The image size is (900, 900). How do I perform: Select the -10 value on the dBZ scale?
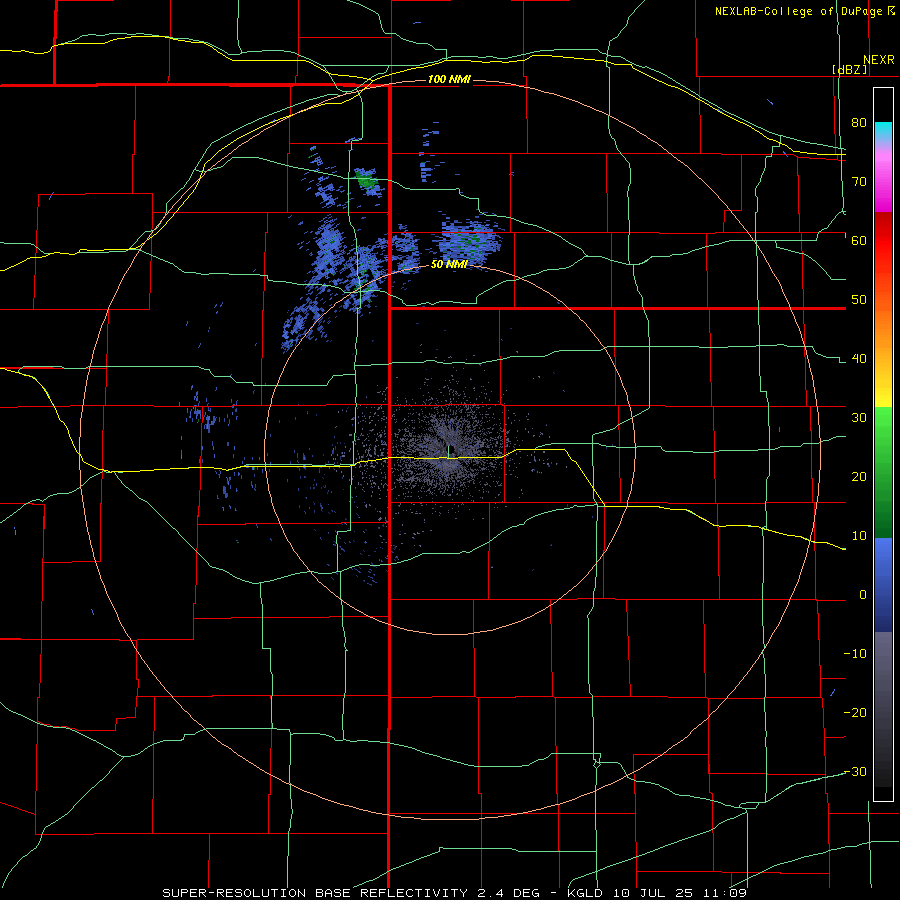(x=855, y=654)
